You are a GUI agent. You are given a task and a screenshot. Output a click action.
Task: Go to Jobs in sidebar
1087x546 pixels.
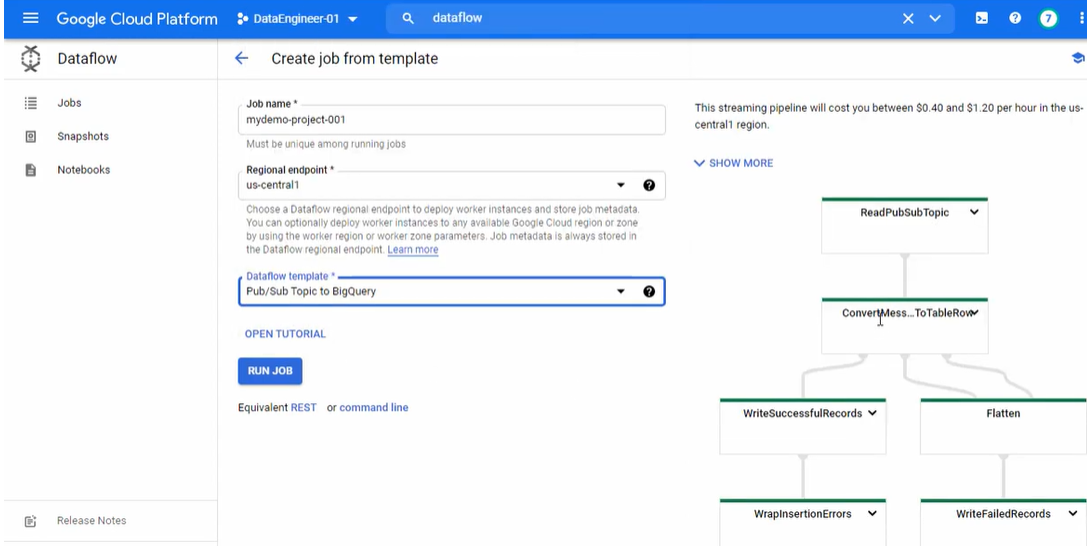pyautogui.click(x=69, y=103)
